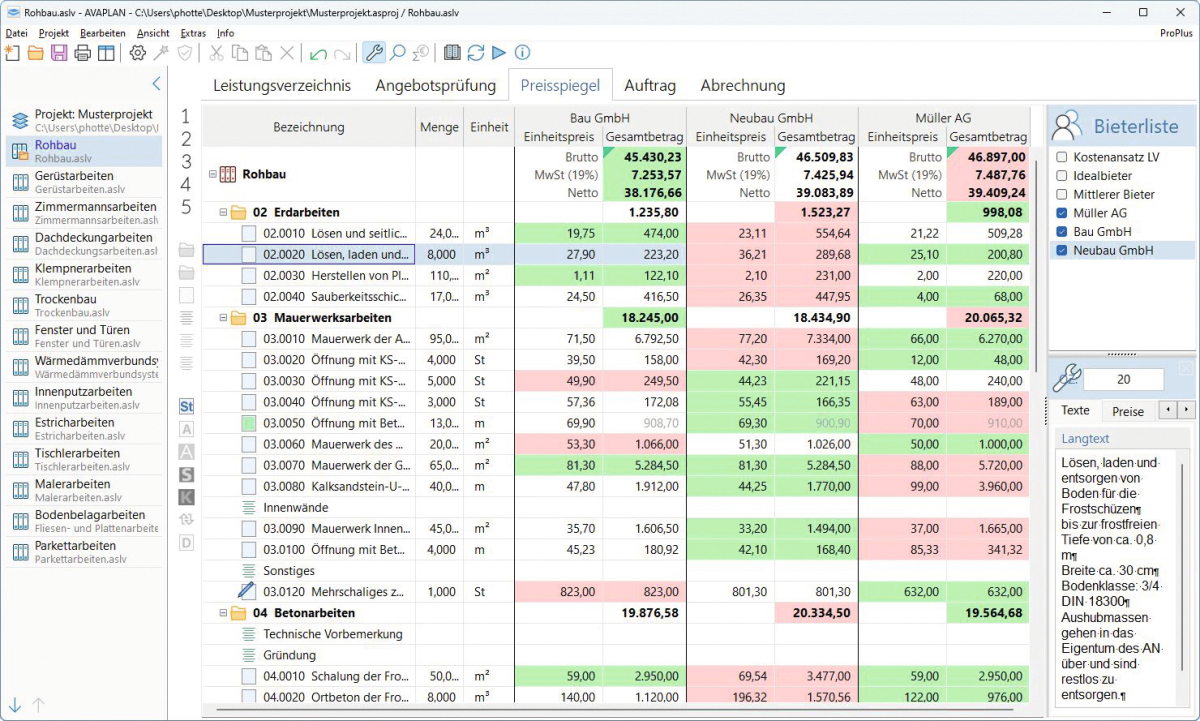Click the blue play arrow icon
The height and width of the screenshot is (721, 1200).
click(498, 53)
